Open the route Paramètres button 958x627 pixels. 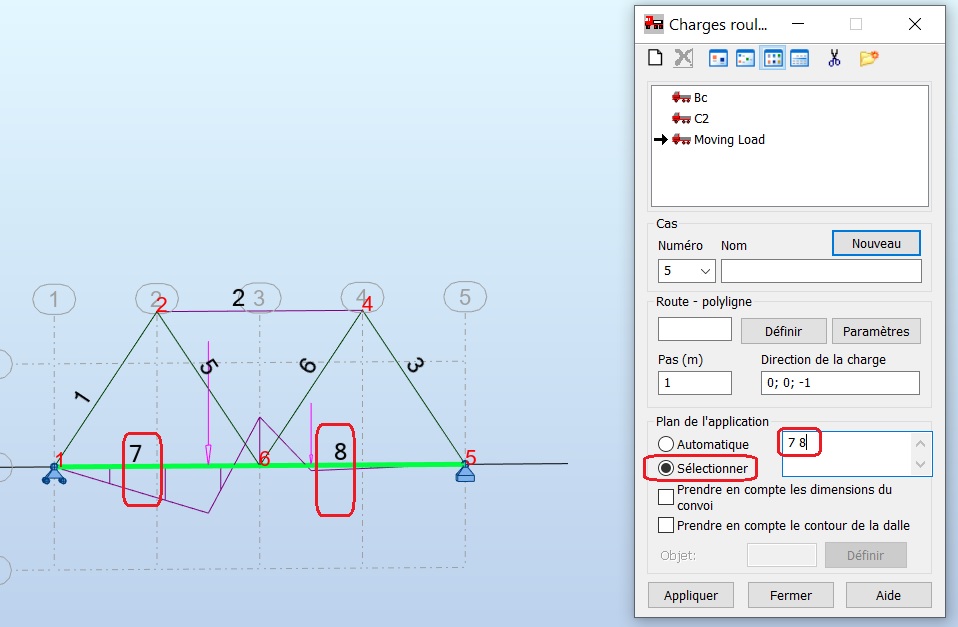coord(876,331)
